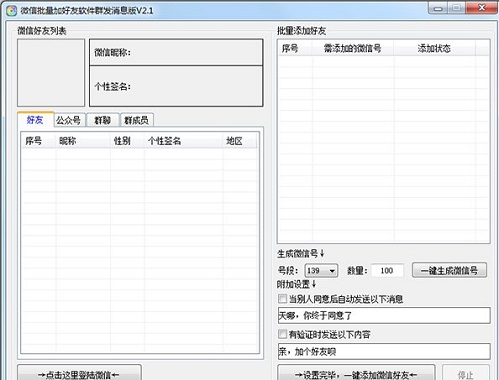Click the 一键生成微信号 button

pos(449,270)
